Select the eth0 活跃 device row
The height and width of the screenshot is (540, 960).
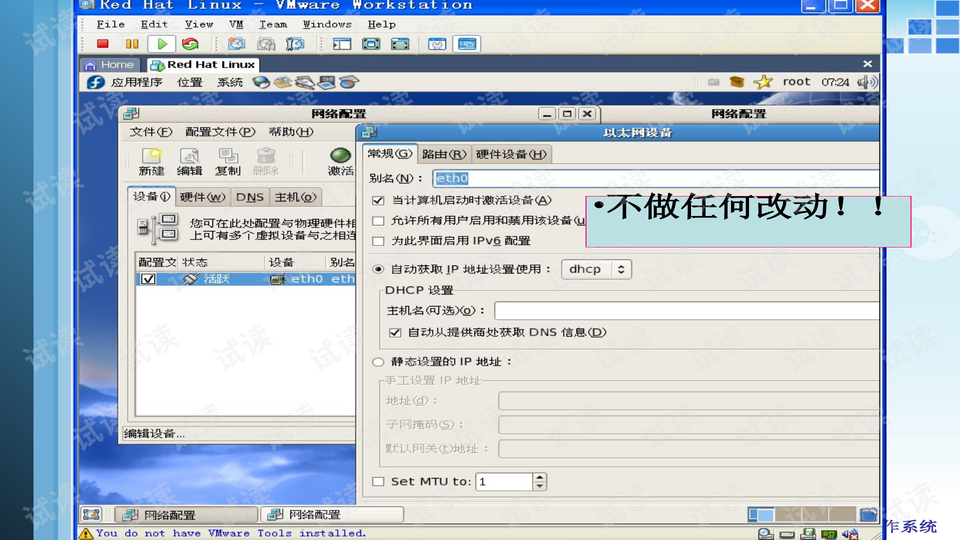tap(246, 279)
